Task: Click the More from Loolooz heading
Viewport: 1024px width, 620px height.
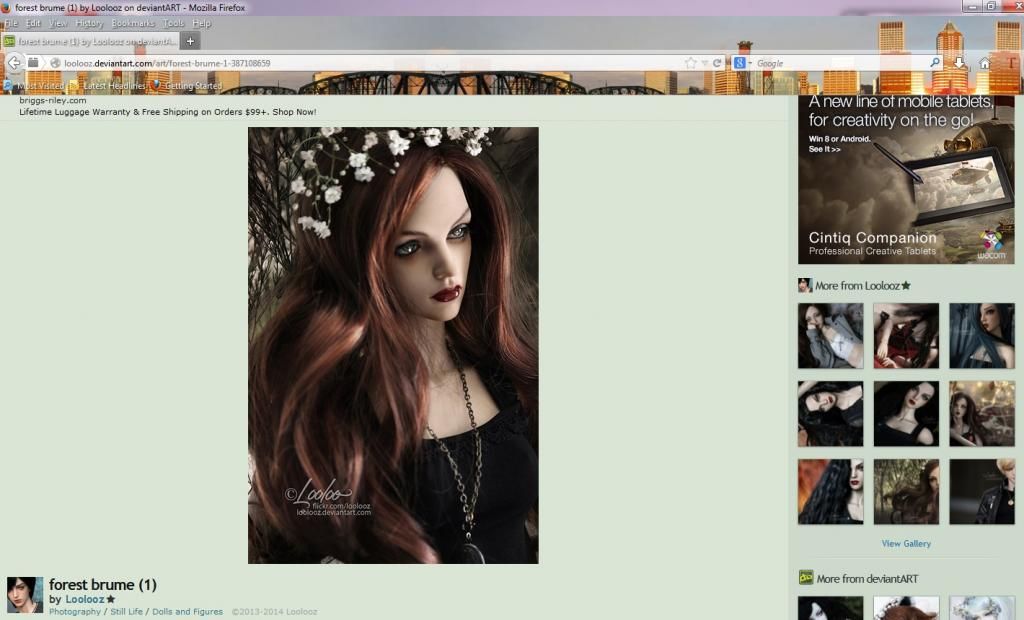Action: 857,286
